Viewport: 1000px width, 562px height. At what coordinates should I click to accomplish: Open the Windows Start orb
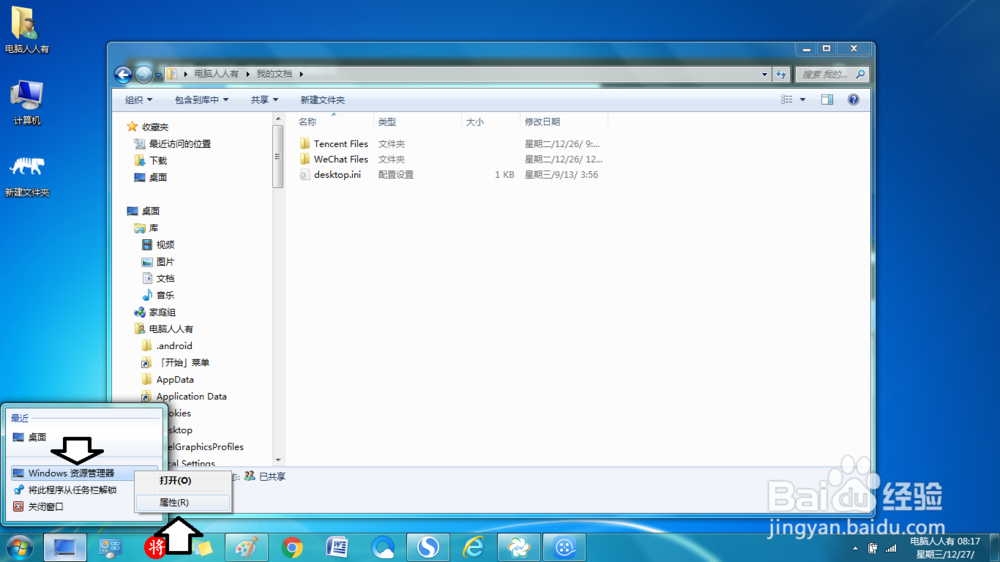pos(19,547)
